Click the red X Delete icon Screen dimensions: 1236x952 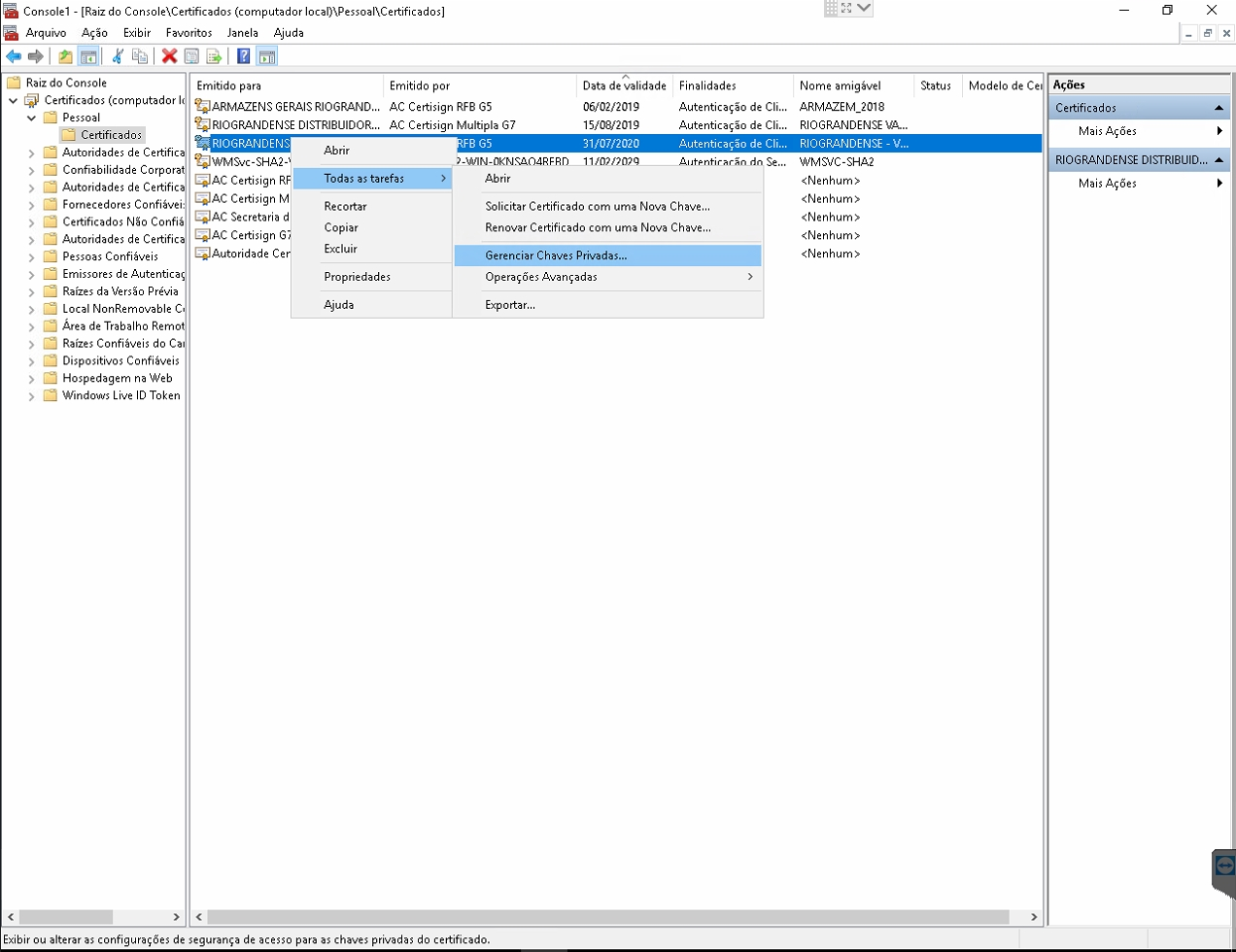[169, 56]
